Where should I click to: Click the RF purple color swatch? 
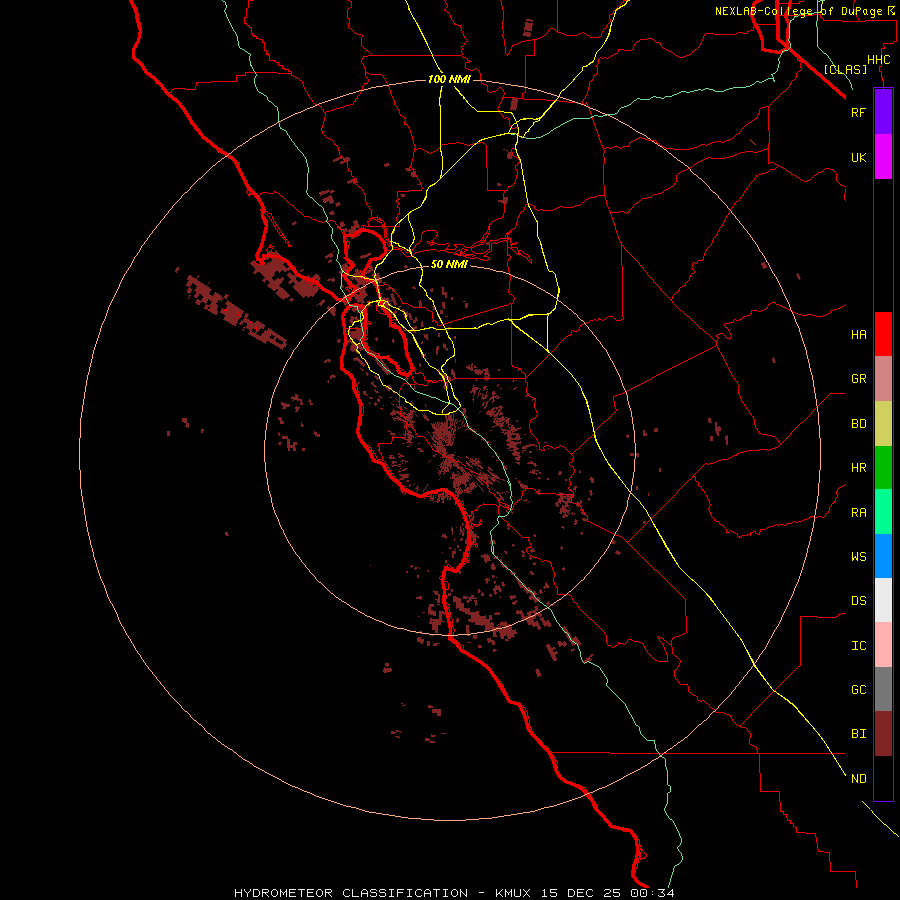[883, 112]
